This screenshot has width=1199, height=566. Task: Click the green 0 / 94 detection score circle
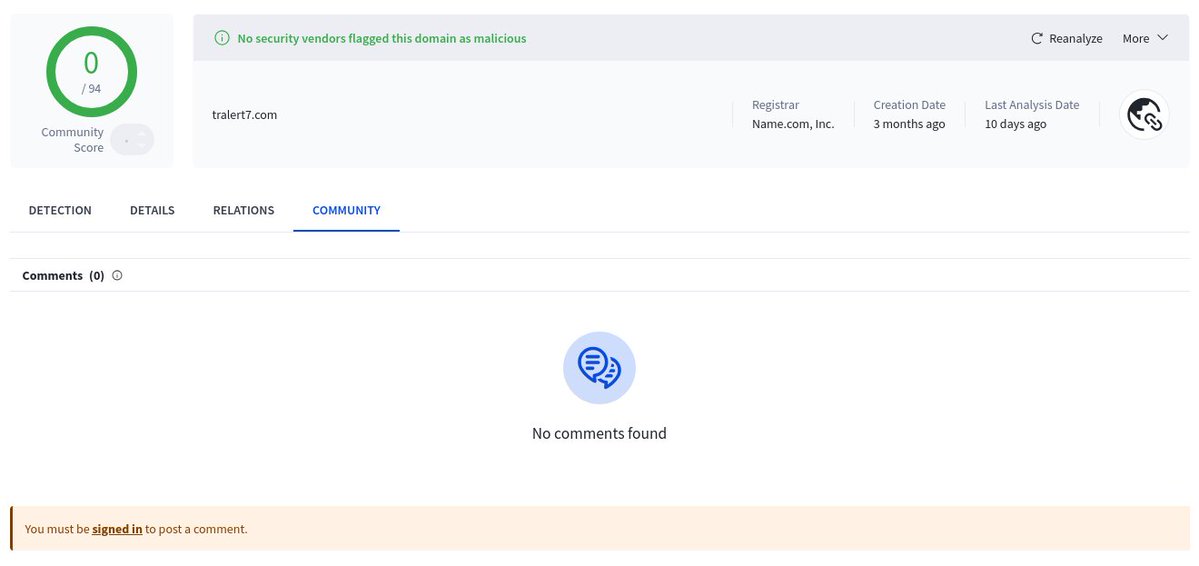92,72
